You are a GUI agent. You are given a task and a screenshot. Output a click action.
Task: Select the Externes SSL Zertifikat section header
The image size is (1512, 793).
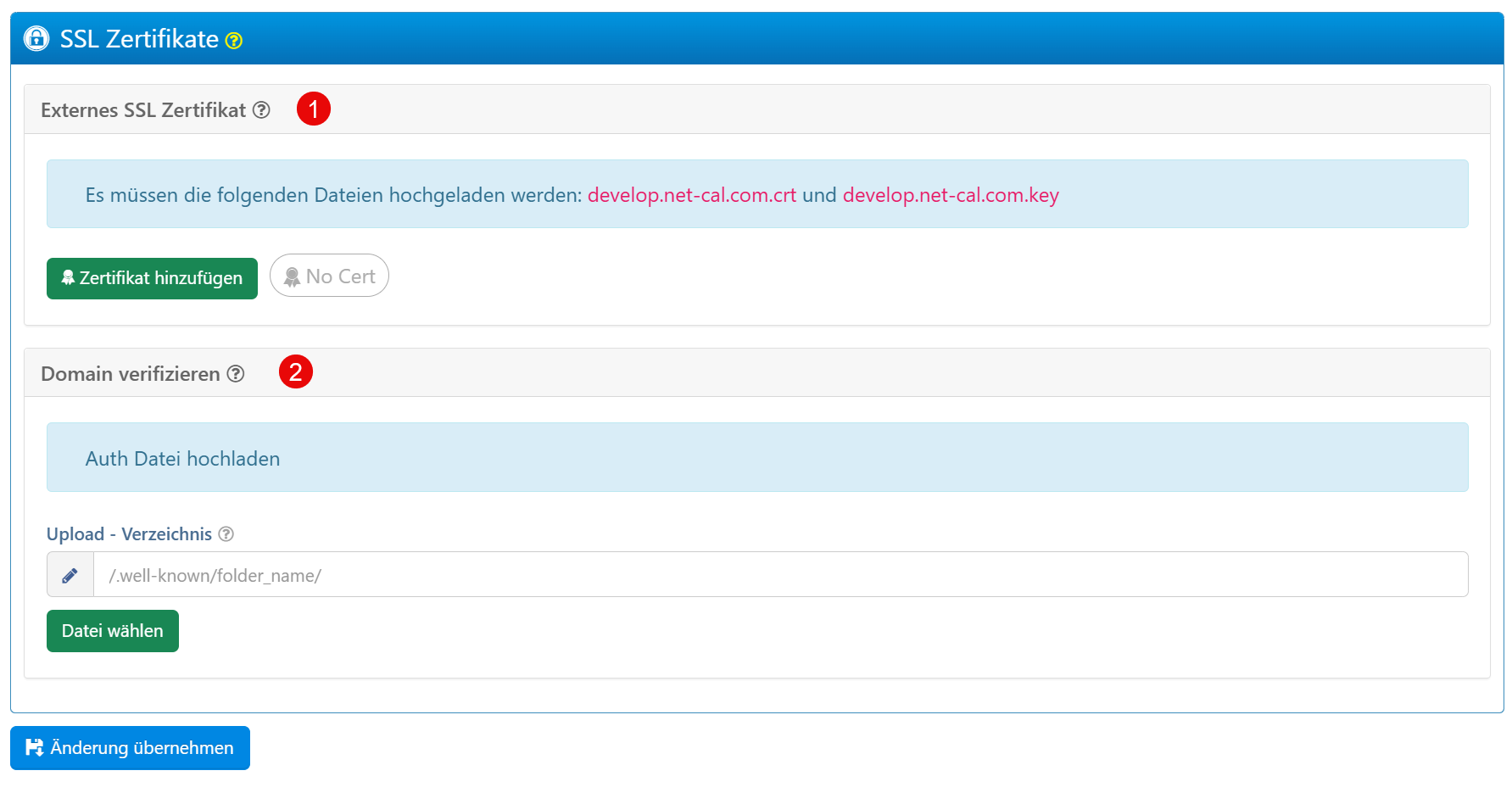[x=142, y=110]
